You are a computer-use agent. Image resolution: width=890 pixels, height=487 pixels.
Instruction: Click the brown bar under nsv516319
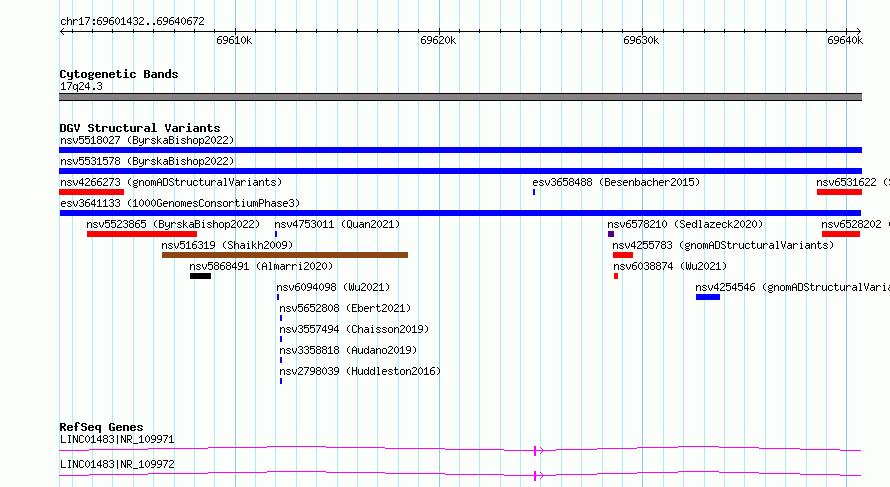click(285, 255)
